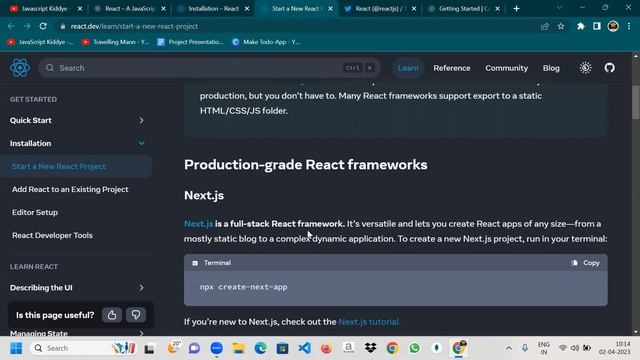The image size is (640, 360).
Task: Open Microsoft Store from taskbar
Action: pos(282,348)
